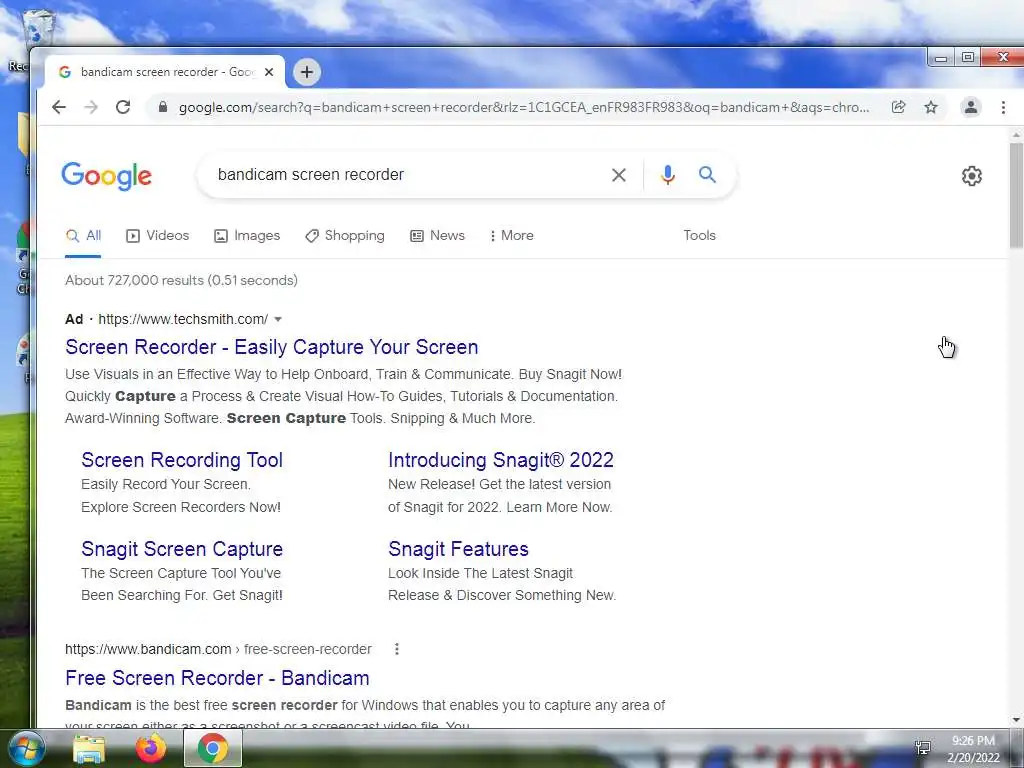The image size is (1024, 768).
Task: Reload the current page
Action: [x=123, y=107]
